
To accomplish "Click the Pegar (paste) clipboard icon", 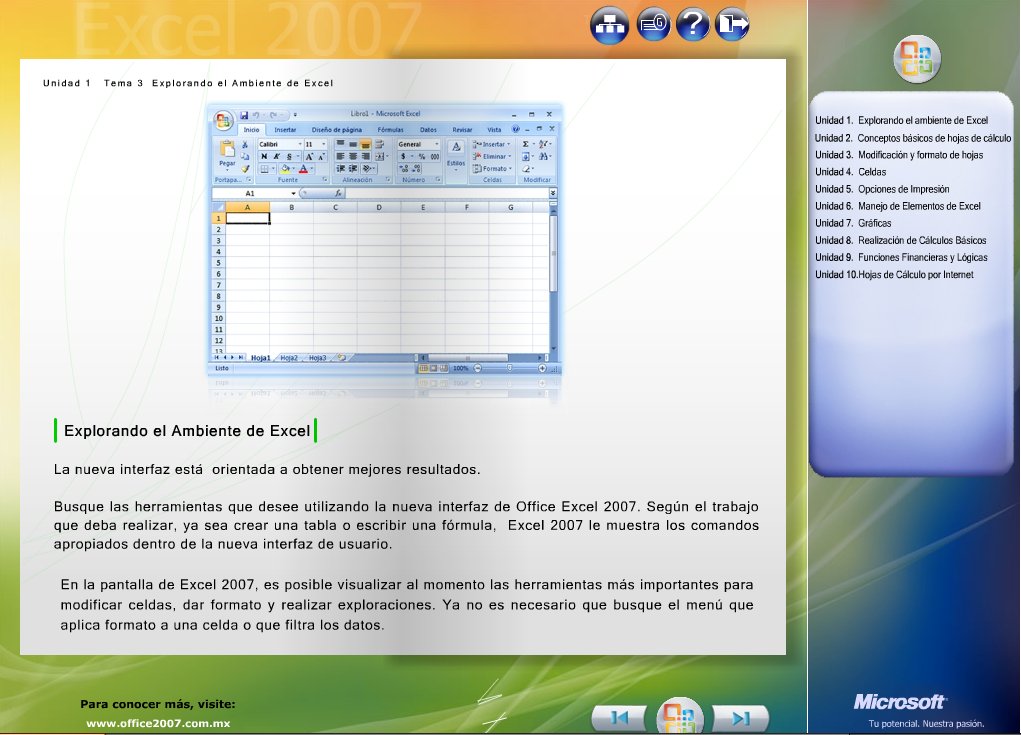I will (x=227, y=148).
